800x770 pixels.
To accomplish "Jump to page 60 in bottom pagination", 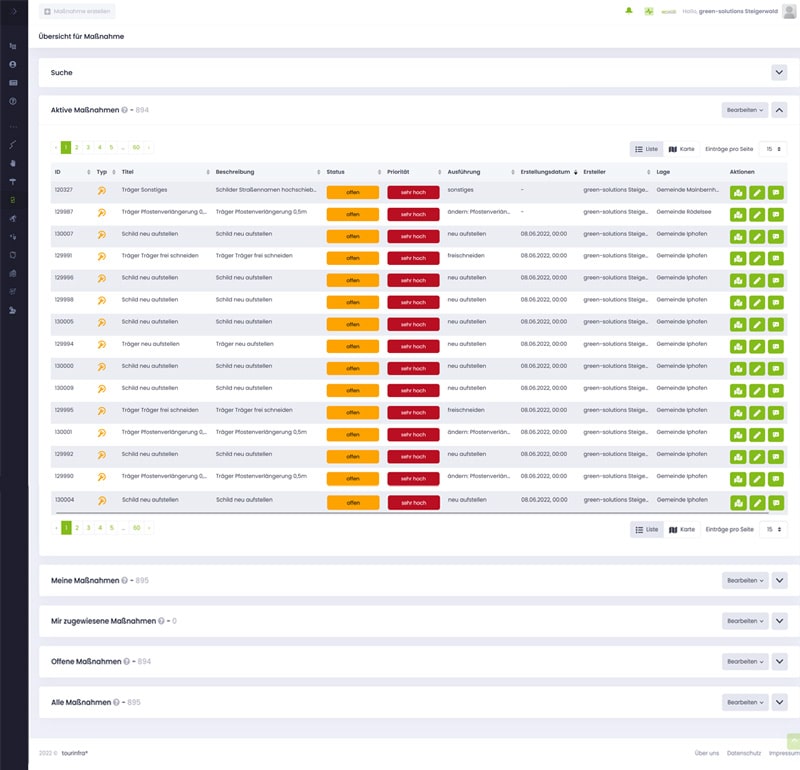I will [136, 528].
